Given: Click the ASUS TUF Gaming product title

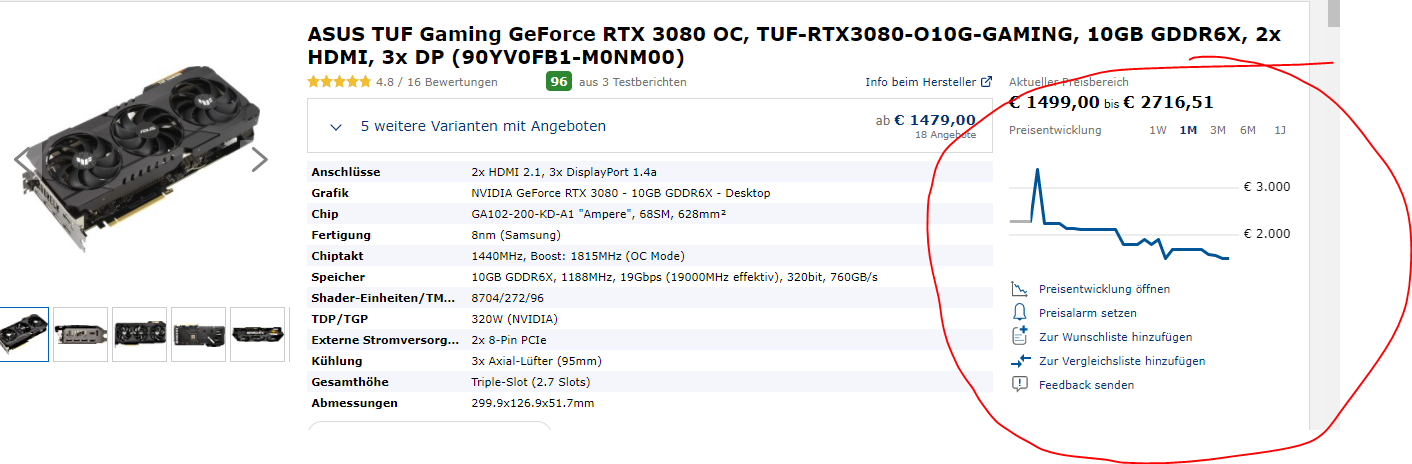Looking at the screenshot, I should click(x=794, y=45).
